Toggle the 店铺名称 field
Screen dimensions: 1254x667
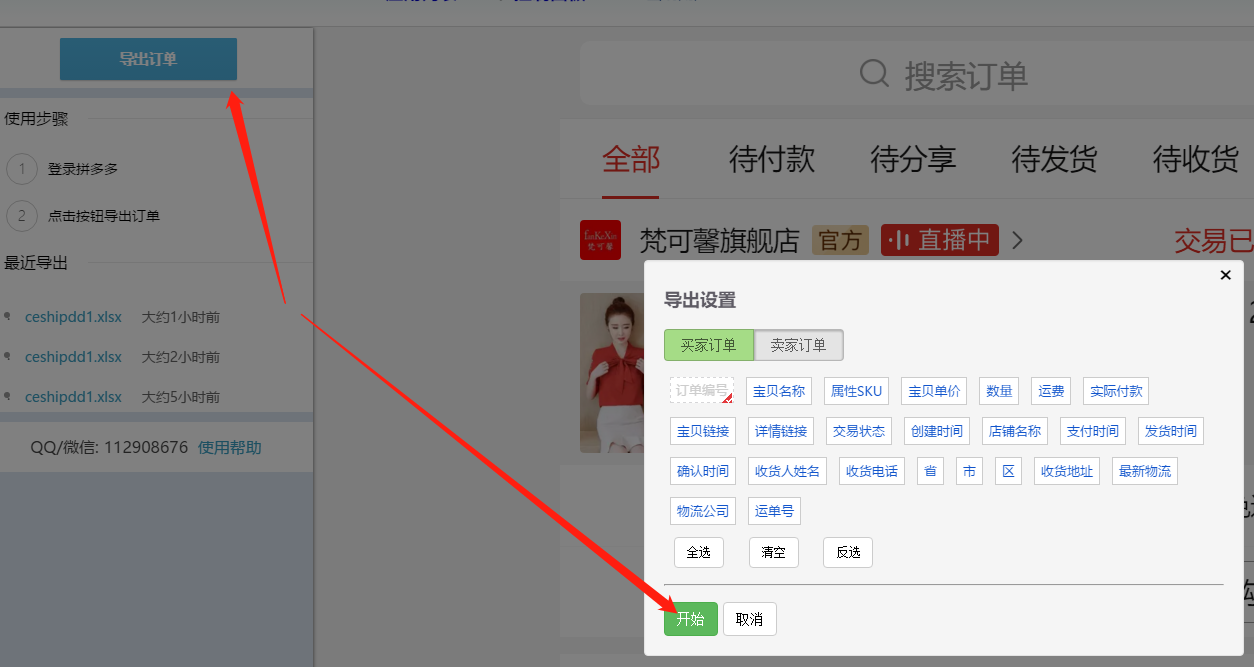pyautogui.click(x=1015, y=431)
